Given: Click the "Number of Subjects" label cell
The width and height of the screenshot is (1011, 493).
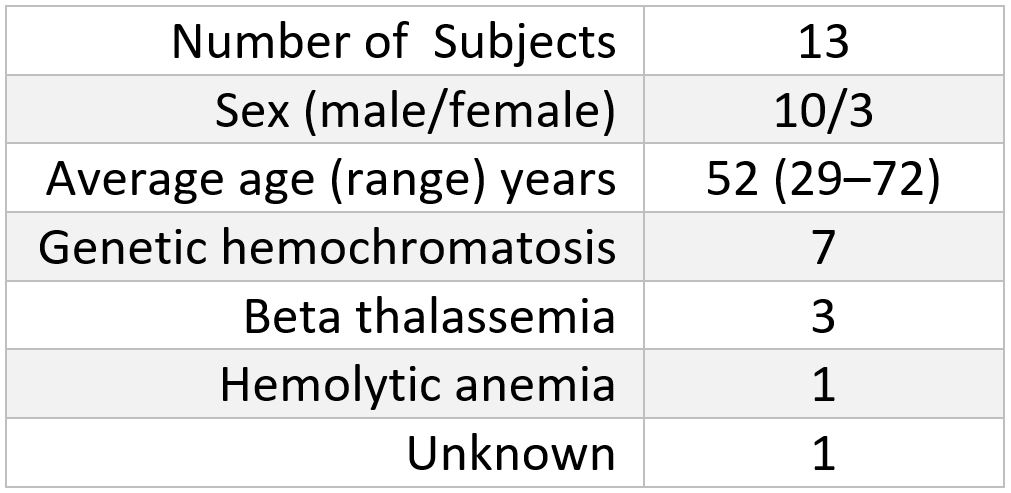Looking at the screenshot, I should pyautogui.click(x=393, y=42).
